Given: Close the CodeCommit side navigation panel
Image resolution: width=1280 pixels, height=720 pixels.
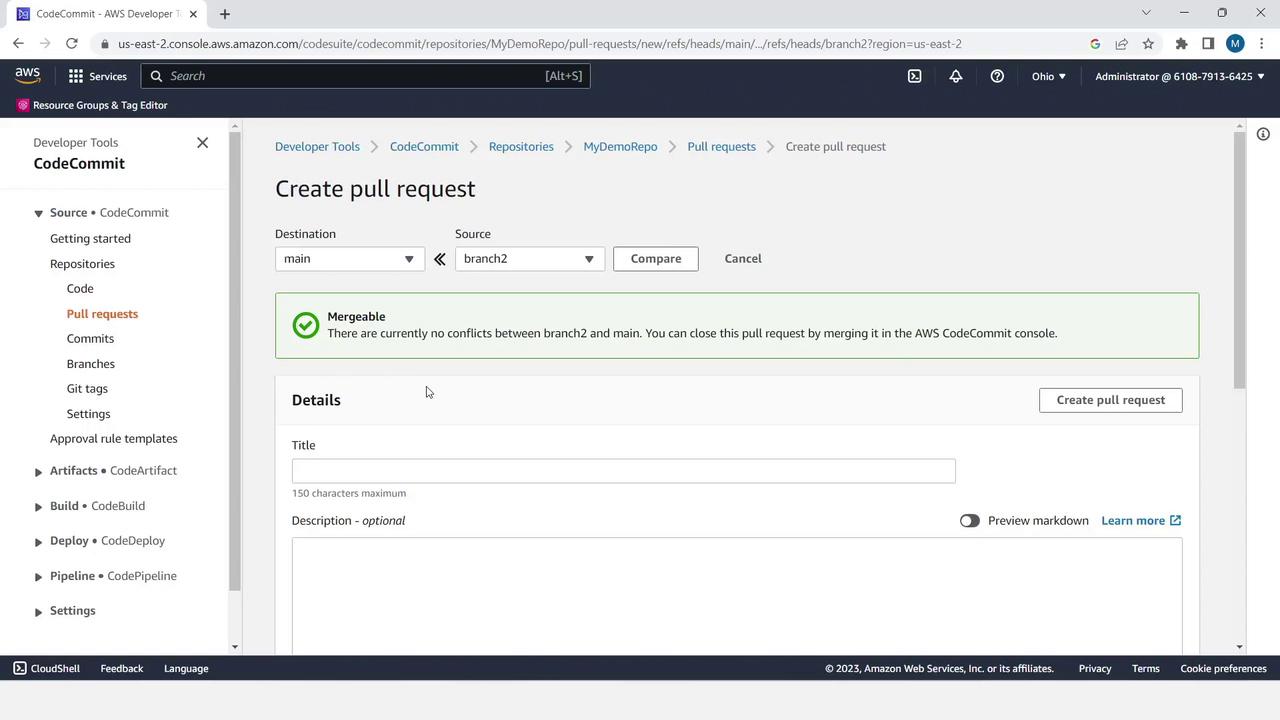Looking at the screenshot, I should coord(202,143).
